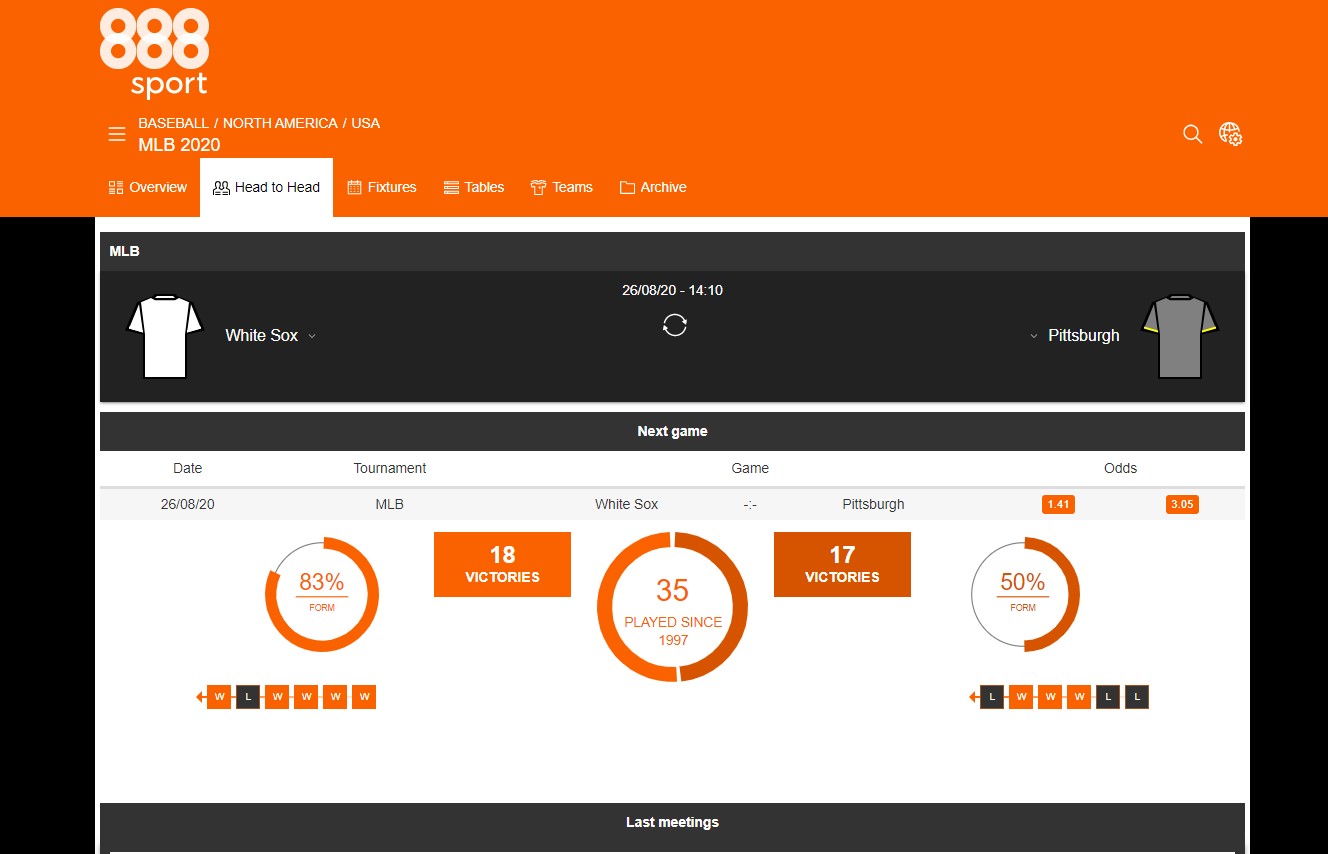Open the Overview tab
This screenshot has height=854, width=1328.
pyautogui.click(x=148, y=187)
